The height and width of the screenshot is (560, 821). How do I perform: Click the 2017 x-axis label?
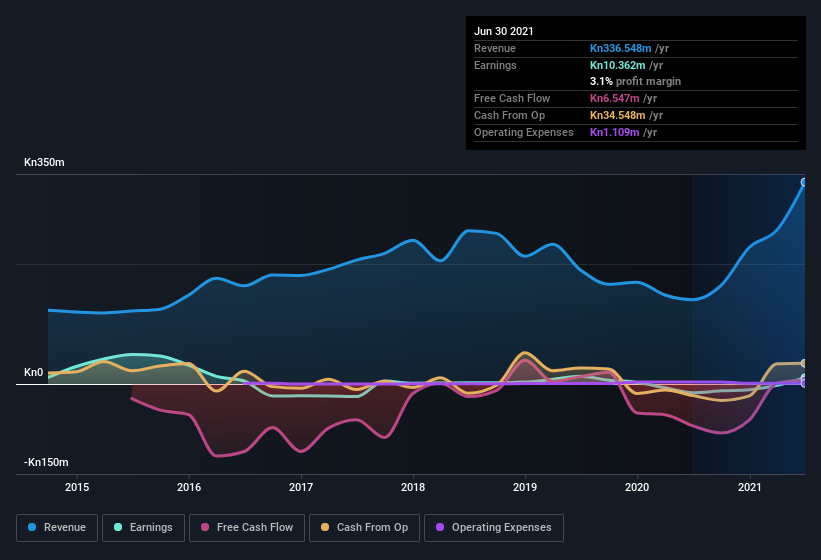pyautogui.click(x=301, y=487)
